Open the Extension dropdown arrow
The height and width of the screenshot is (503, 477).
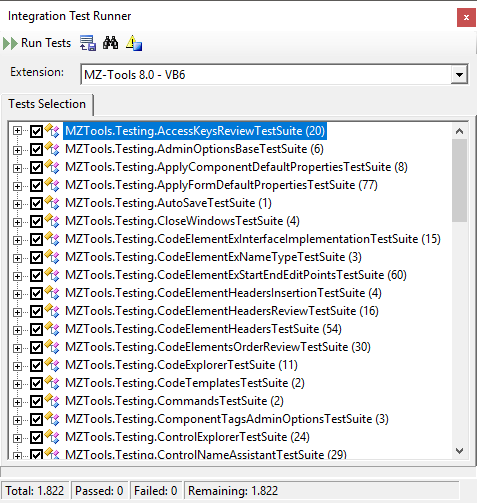(459, 74)
